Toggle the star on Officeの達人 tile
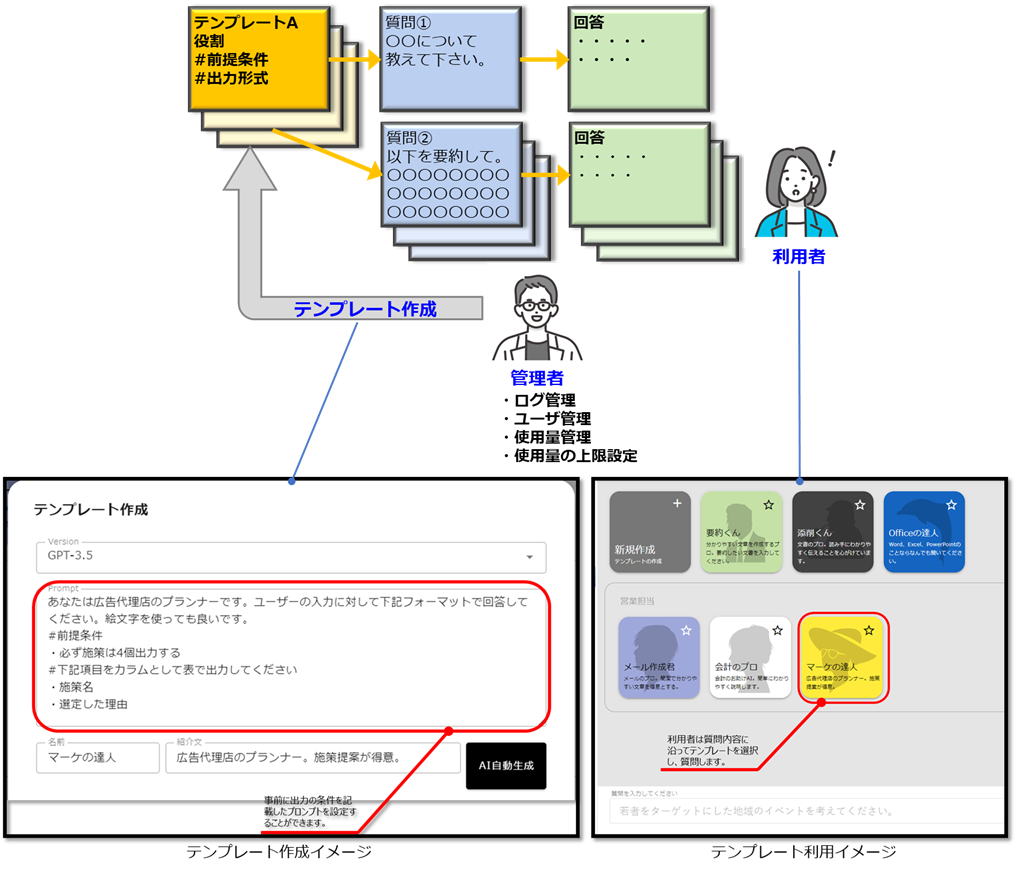This screenshot has width=1016, height=873. click(950, 505)
